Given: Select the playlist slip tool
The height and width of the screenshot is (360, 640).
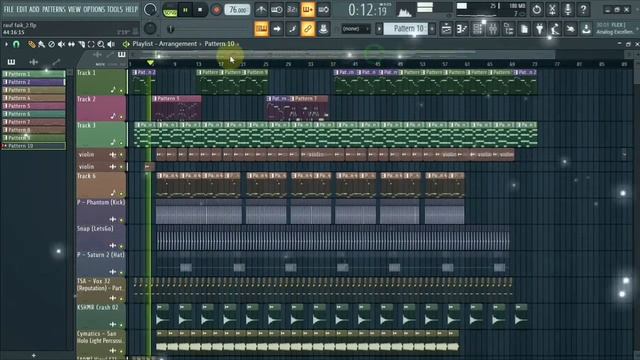Looking at the screenshot, I should click(71, 44).
